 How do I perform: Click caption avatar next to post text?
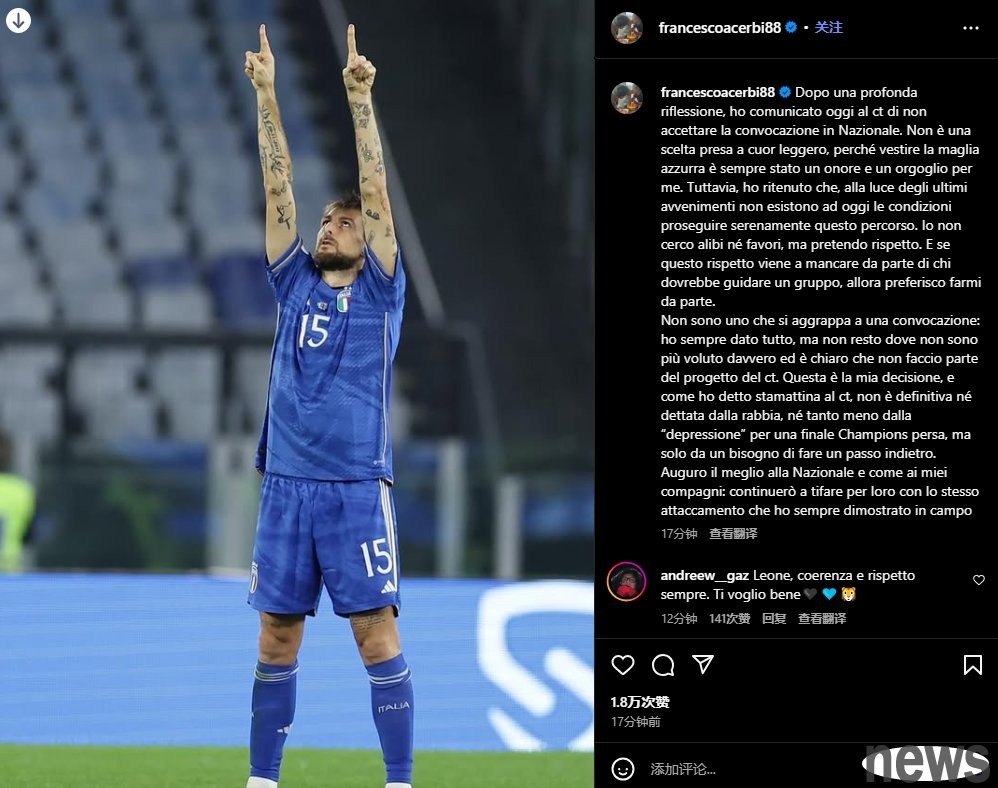(627, 98)
